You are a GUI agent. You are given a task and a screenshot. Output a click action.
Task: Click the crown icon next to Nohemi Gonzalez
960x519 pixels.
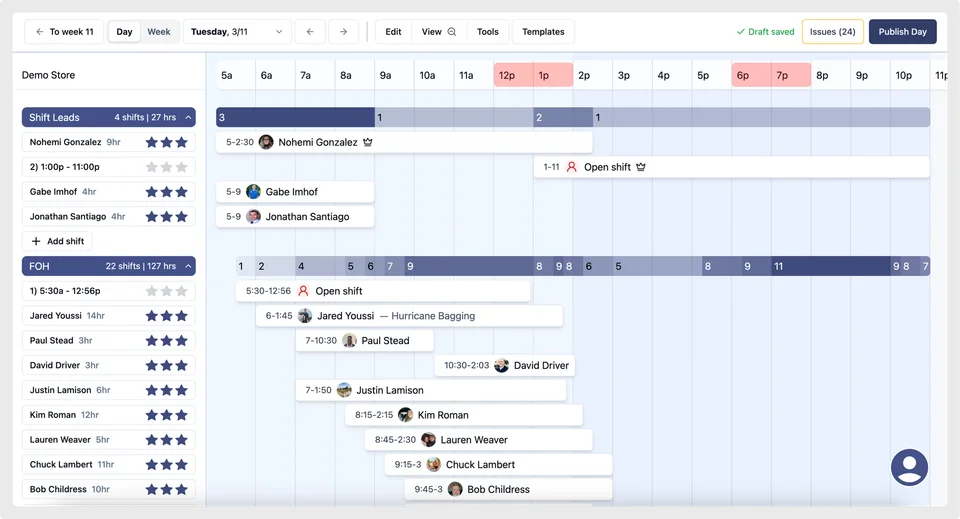(368, 142)
